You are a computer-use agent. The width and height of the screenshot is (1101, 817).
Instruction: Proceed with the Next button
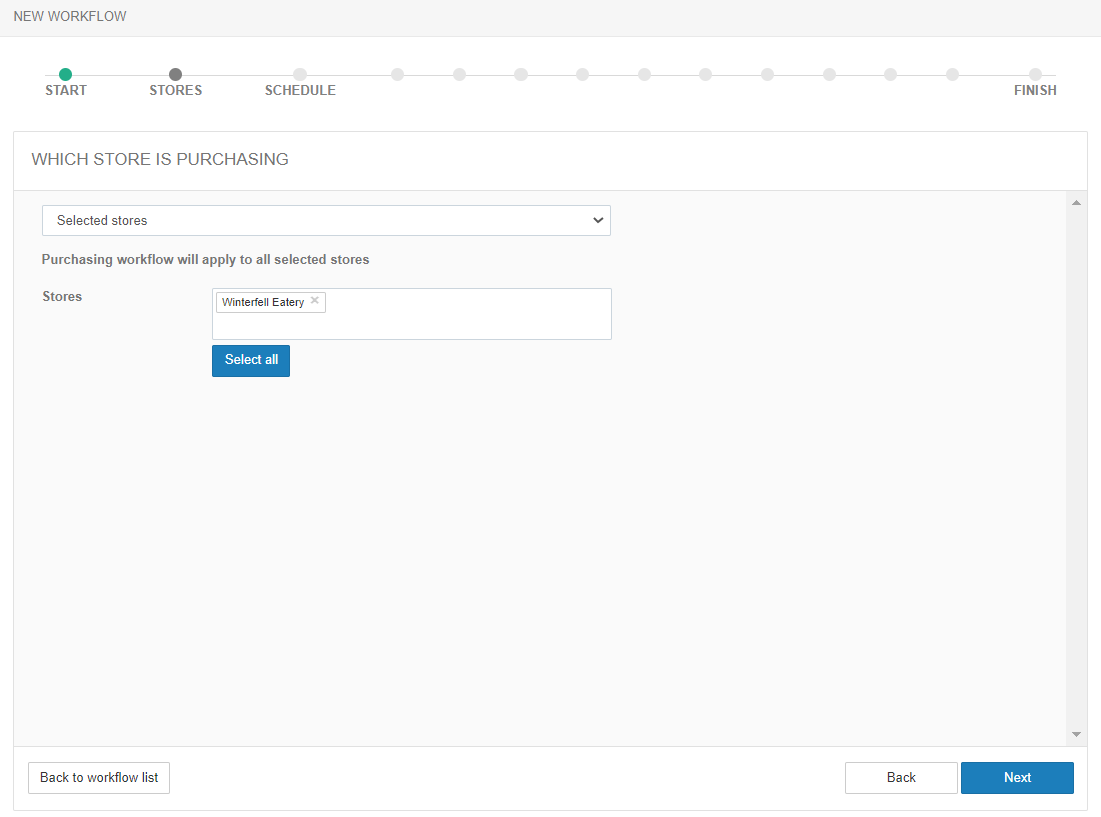[1017, 777]
